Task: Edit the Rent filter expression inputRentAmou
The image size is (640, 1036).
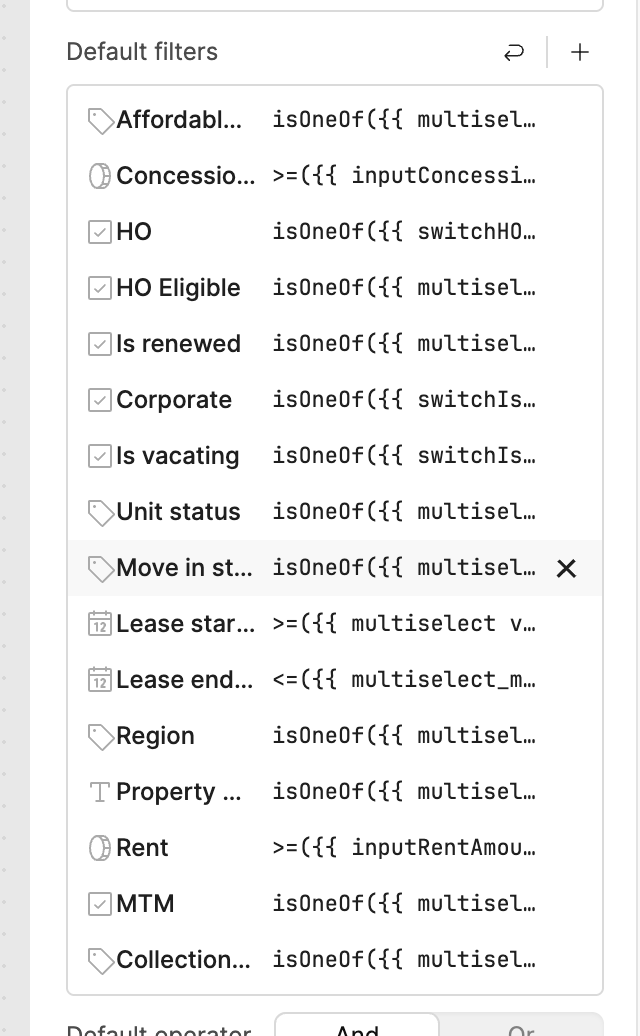Action: (x=404, y=848)
